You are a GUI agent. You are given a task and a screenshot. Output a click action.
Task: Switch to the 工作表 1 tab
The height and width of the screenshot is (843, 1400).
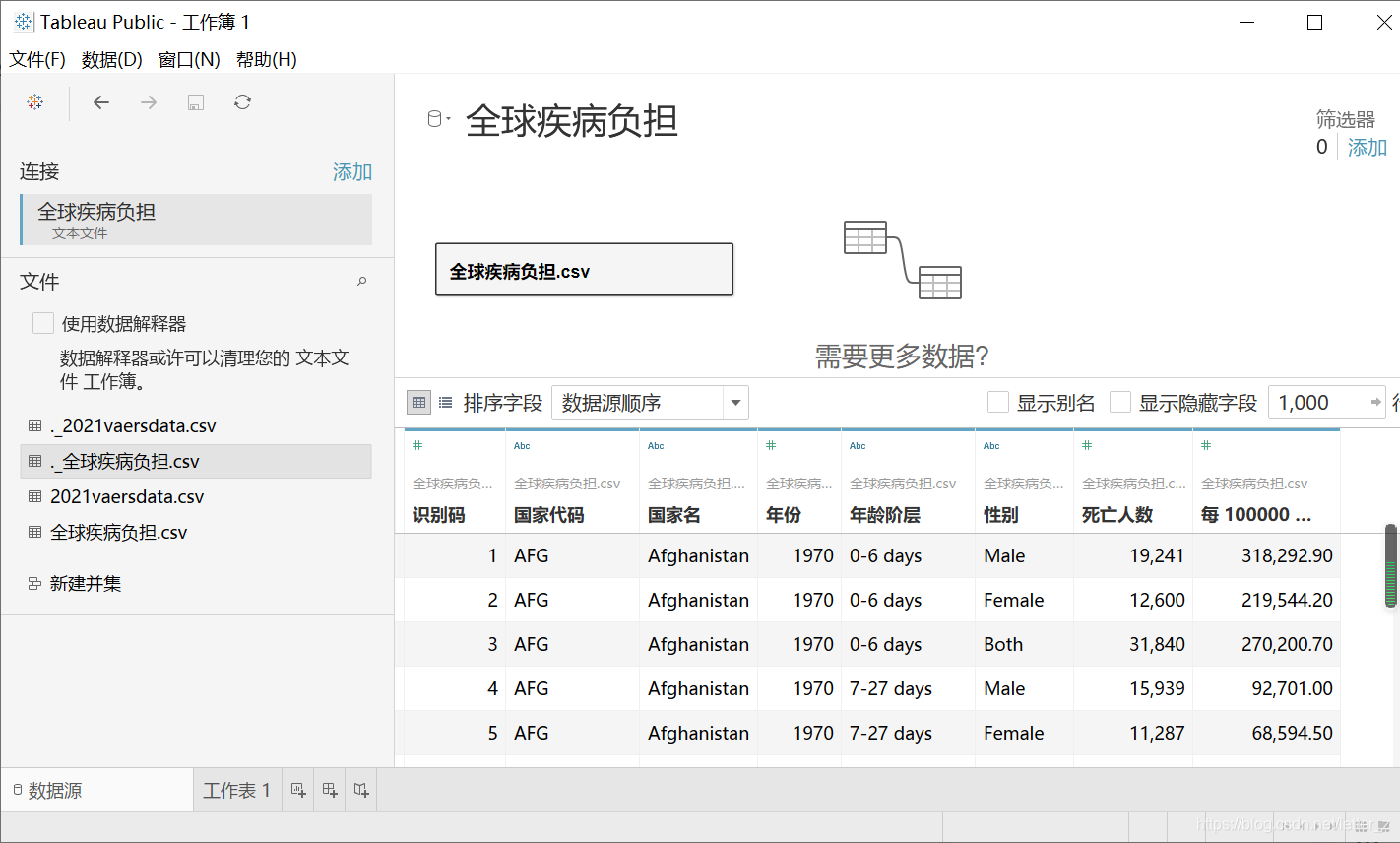tap(236, 790)
